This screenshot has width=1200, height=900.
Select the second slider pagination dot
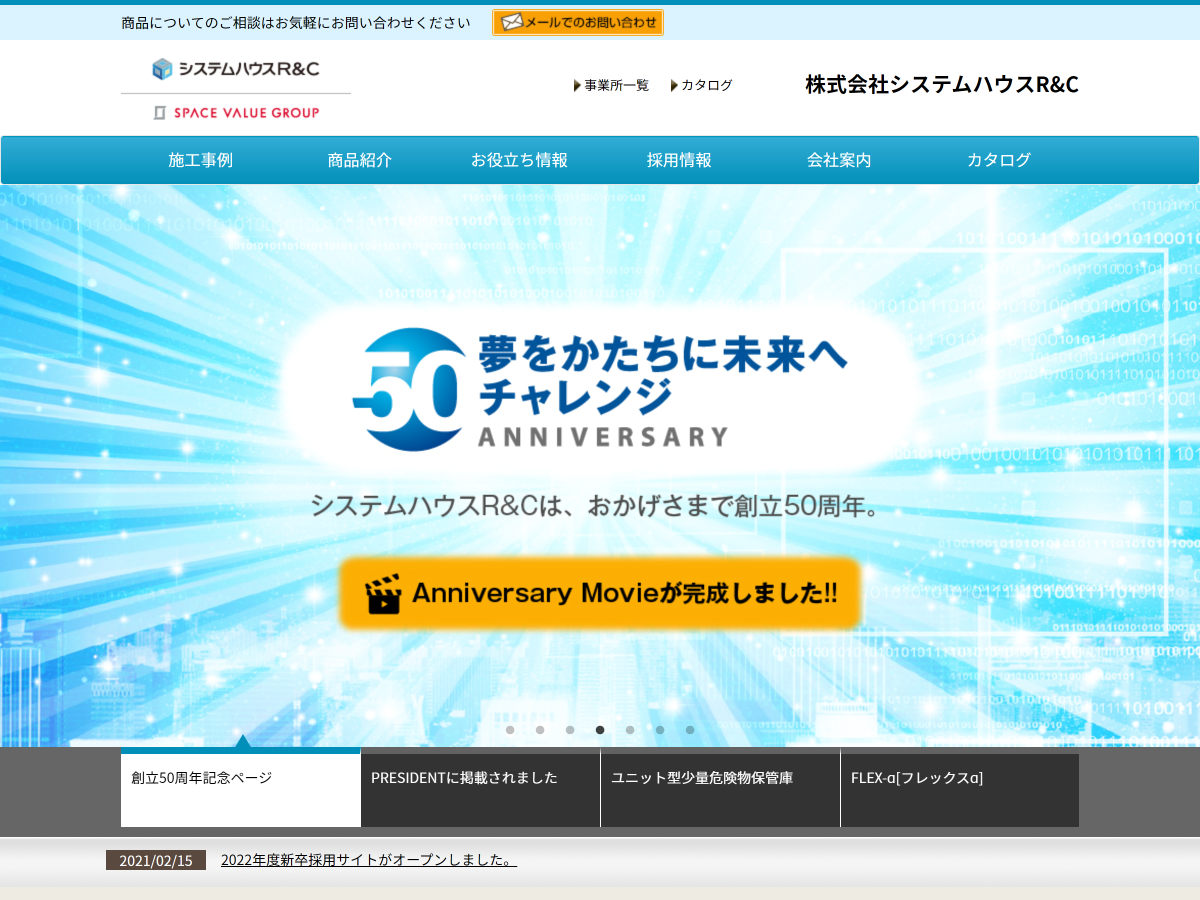[x=540, y=730]
